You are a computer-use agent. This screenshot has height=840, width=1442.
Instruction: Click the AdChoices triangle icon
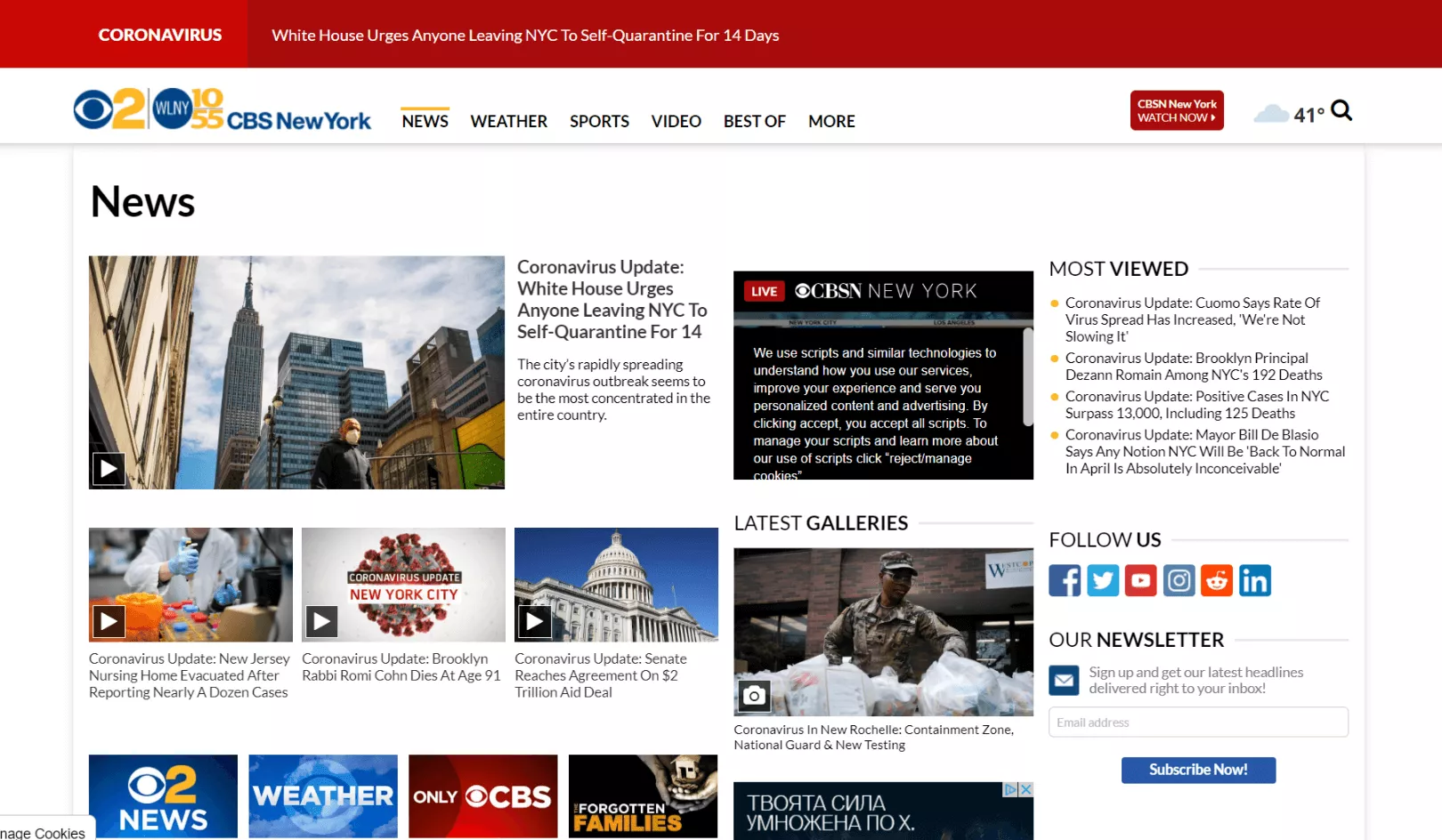[x=1011, y=789]
